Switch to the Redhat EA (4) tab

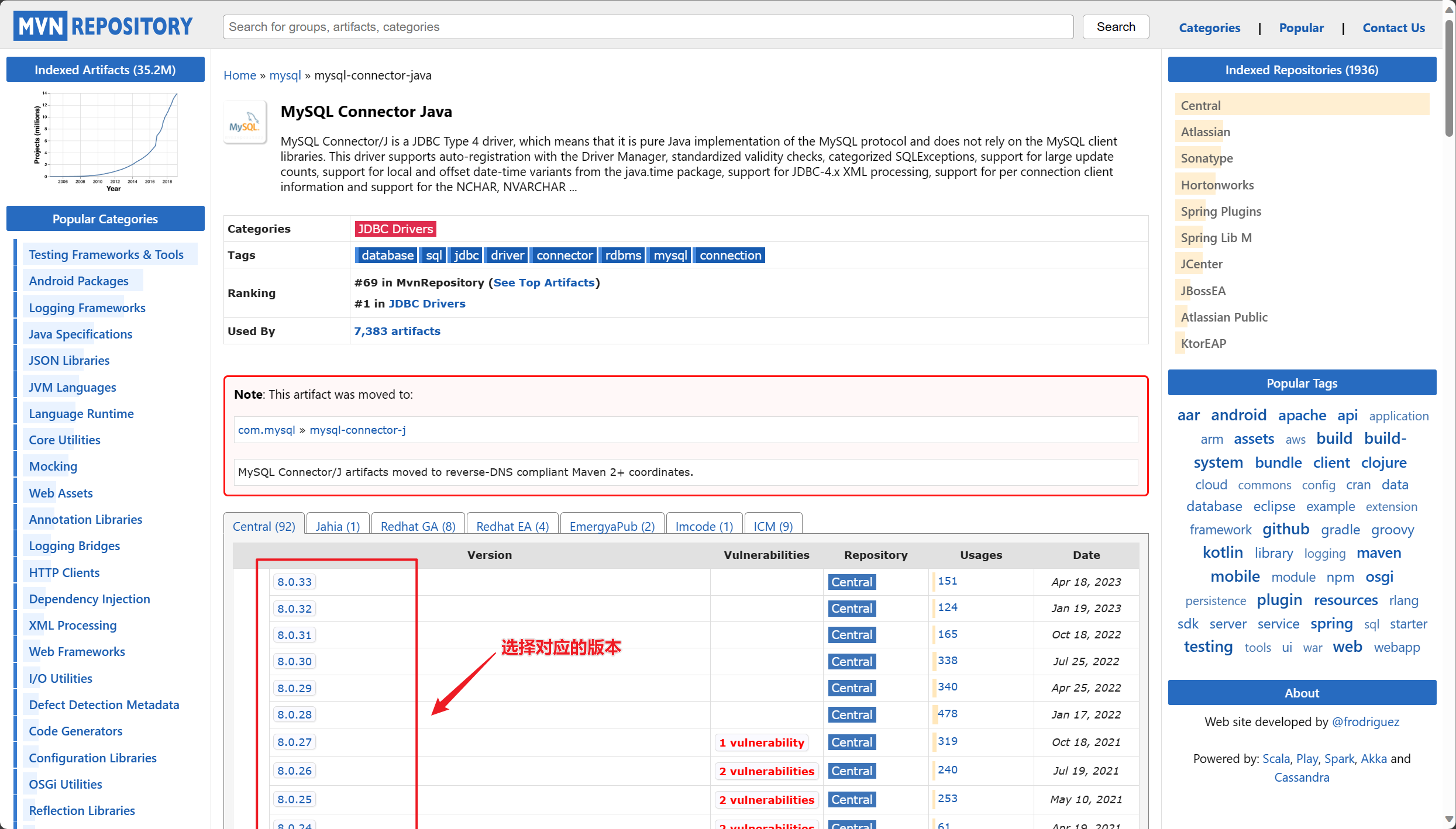click(512, 526)
